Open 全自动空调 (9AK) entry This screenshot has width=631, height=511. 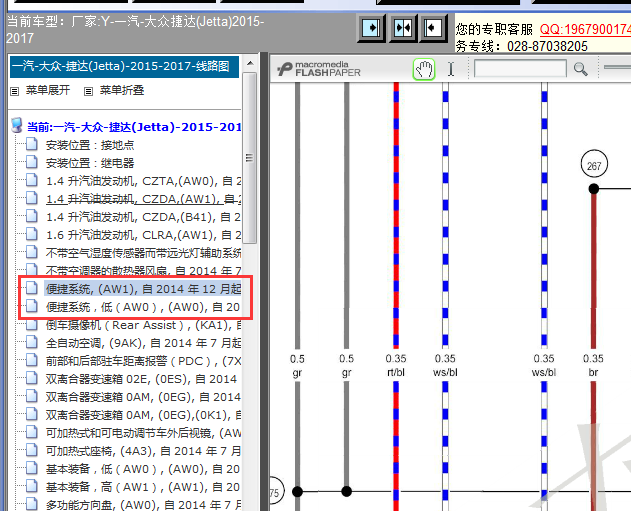point(143,343)
